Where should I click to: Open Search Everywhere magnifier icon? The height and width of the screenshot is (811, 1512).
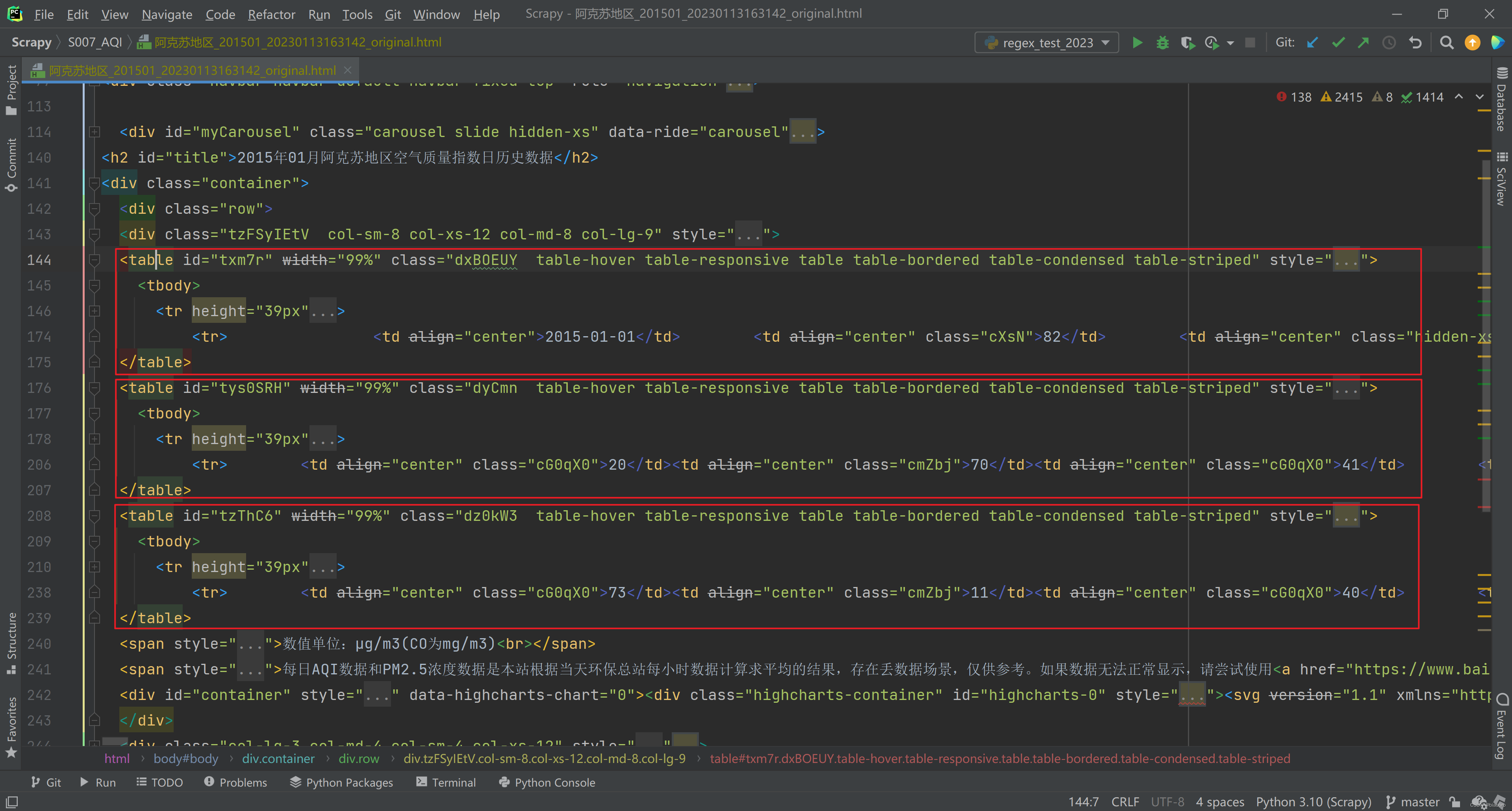[x=1446, y=43]
